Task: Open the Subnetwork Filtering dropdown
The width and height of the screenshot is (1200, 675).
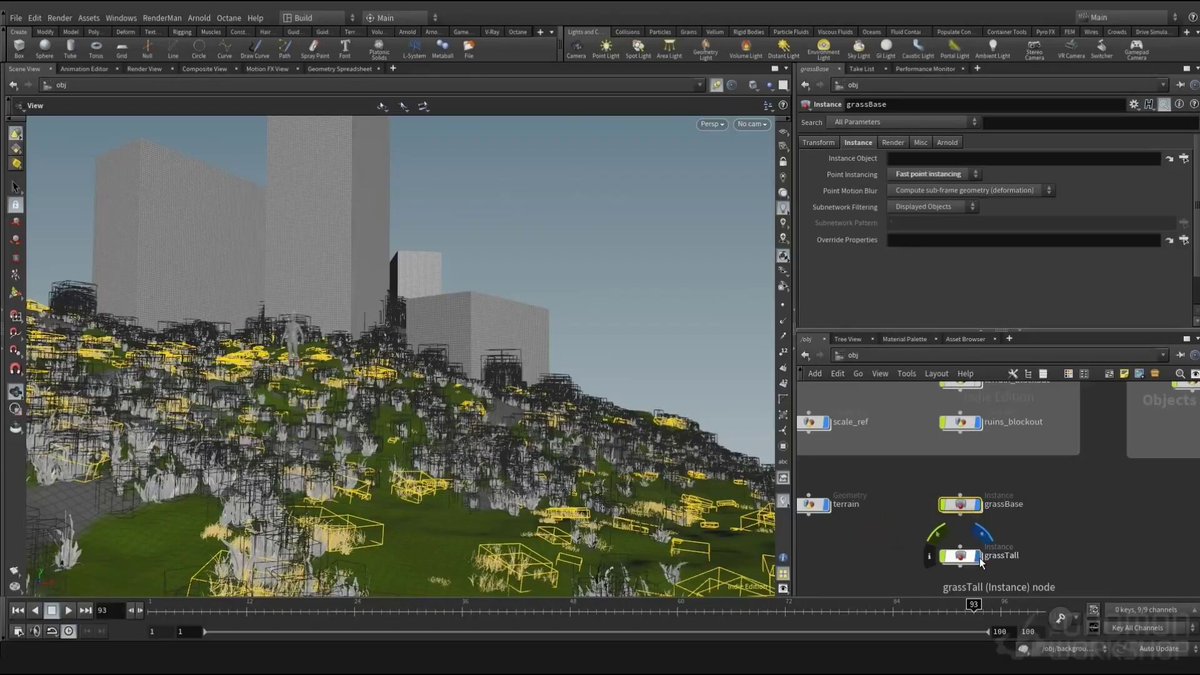Action: [x=933, y=207]
